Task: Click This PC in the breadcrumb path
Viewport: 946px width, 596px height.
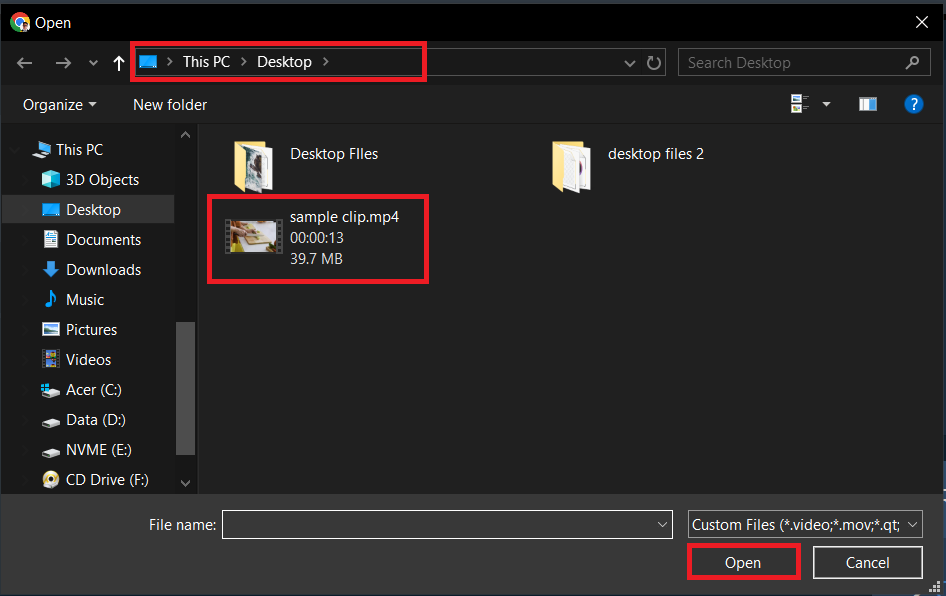Action: tap(206, 61)
